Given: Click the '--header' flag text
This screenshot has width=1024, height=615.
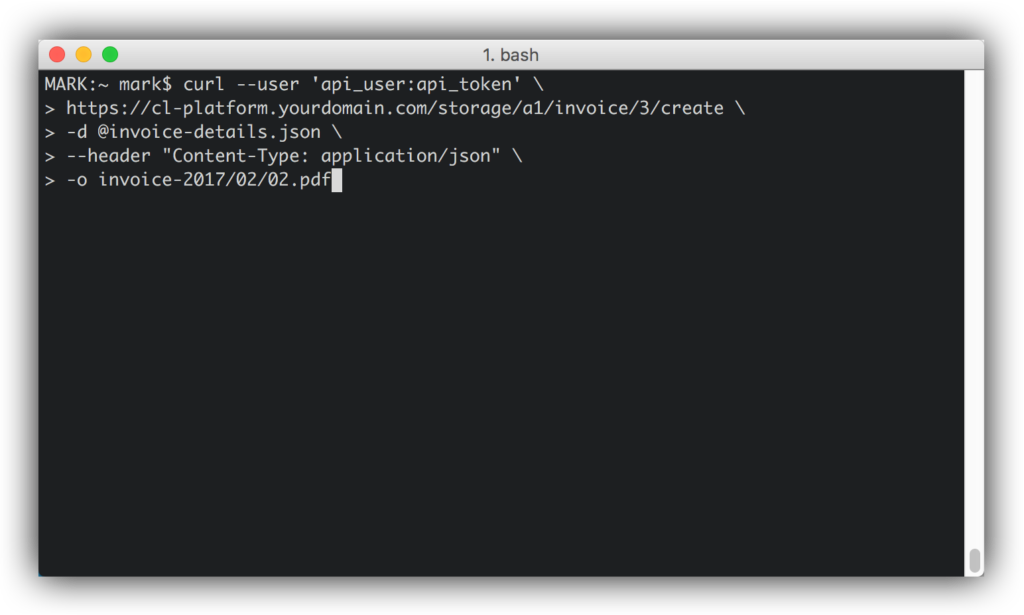Looking at the screenshot, I should (x=108, y=156).
